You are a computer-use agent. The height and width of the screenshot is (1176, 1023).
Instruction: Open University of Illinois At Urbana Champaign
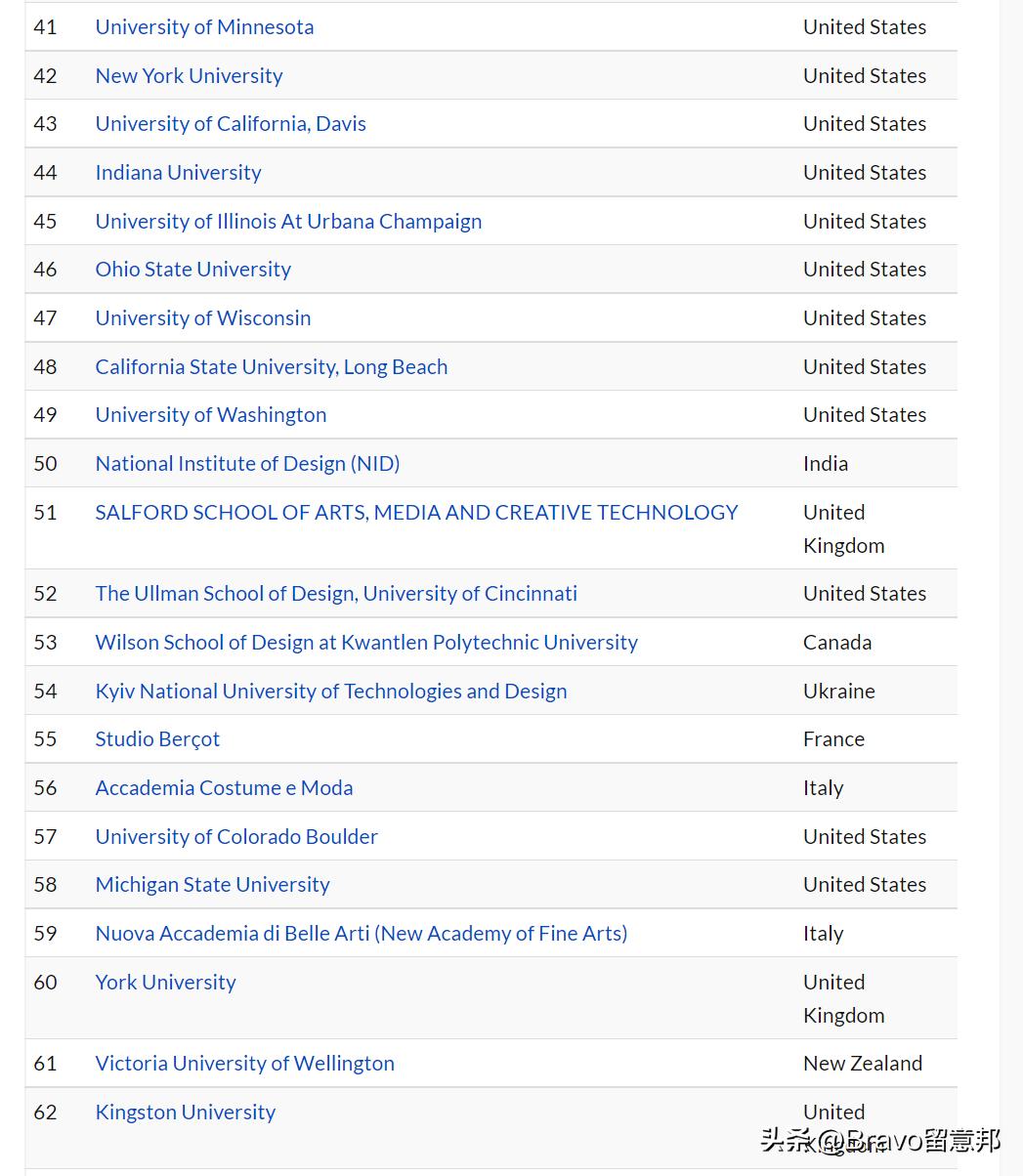pos(288,222)
